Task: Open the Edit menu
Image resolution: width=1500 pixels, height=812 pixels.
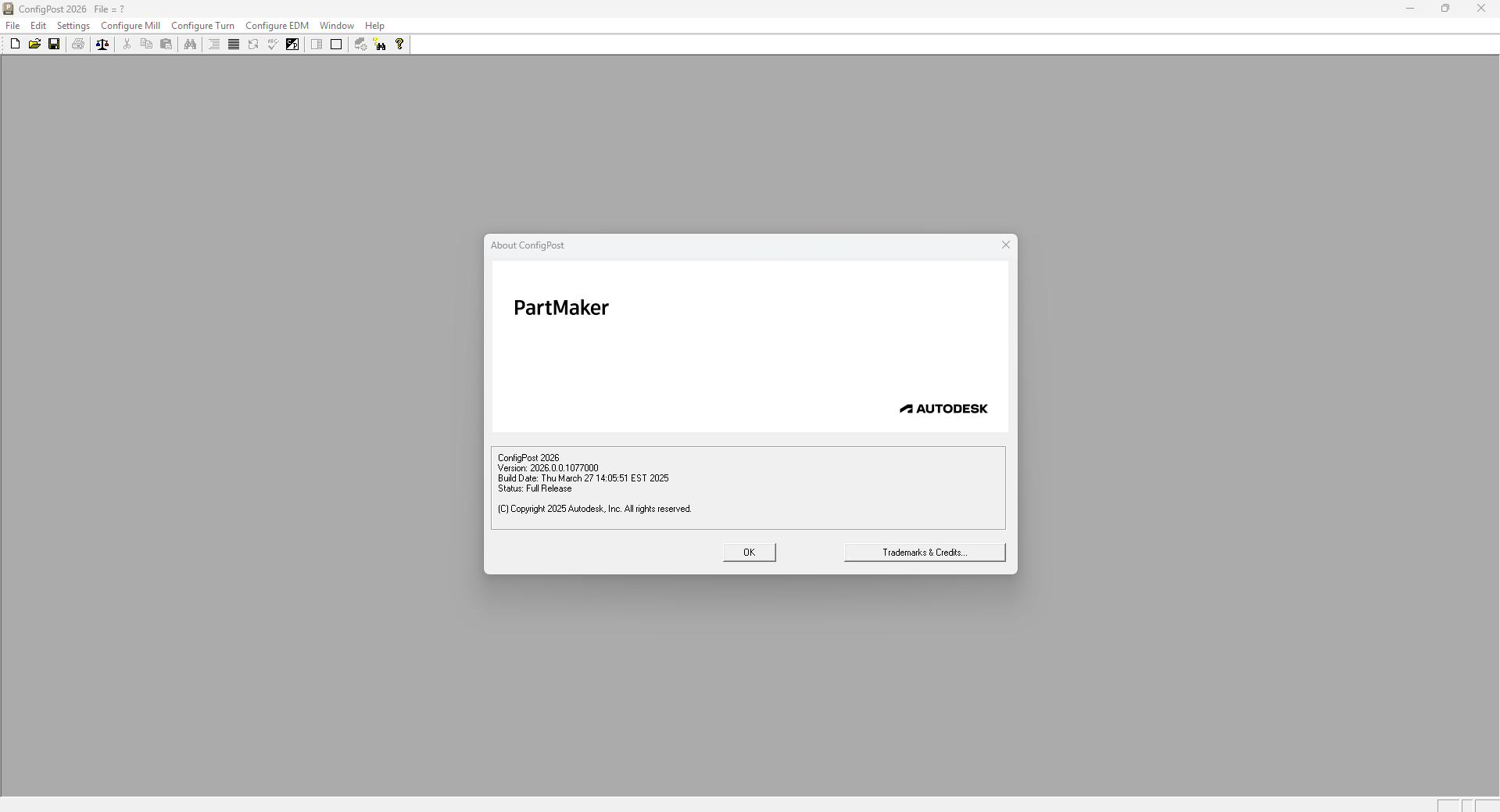Action: tap(38, 26)
